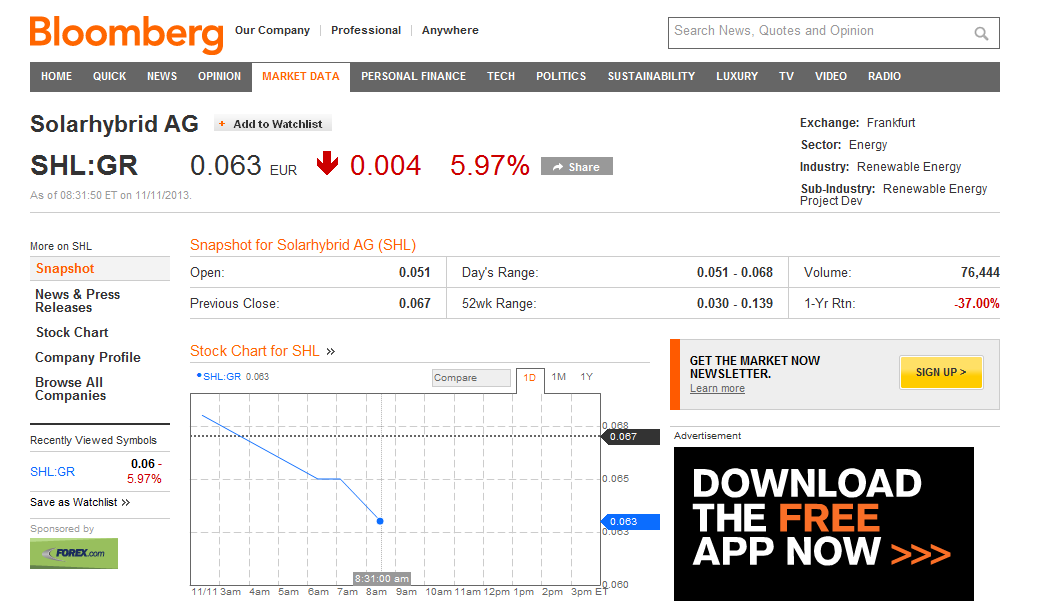Open the SUSTAINABILITY nav tab
The image size is (1051, 601).
point(652,76)
